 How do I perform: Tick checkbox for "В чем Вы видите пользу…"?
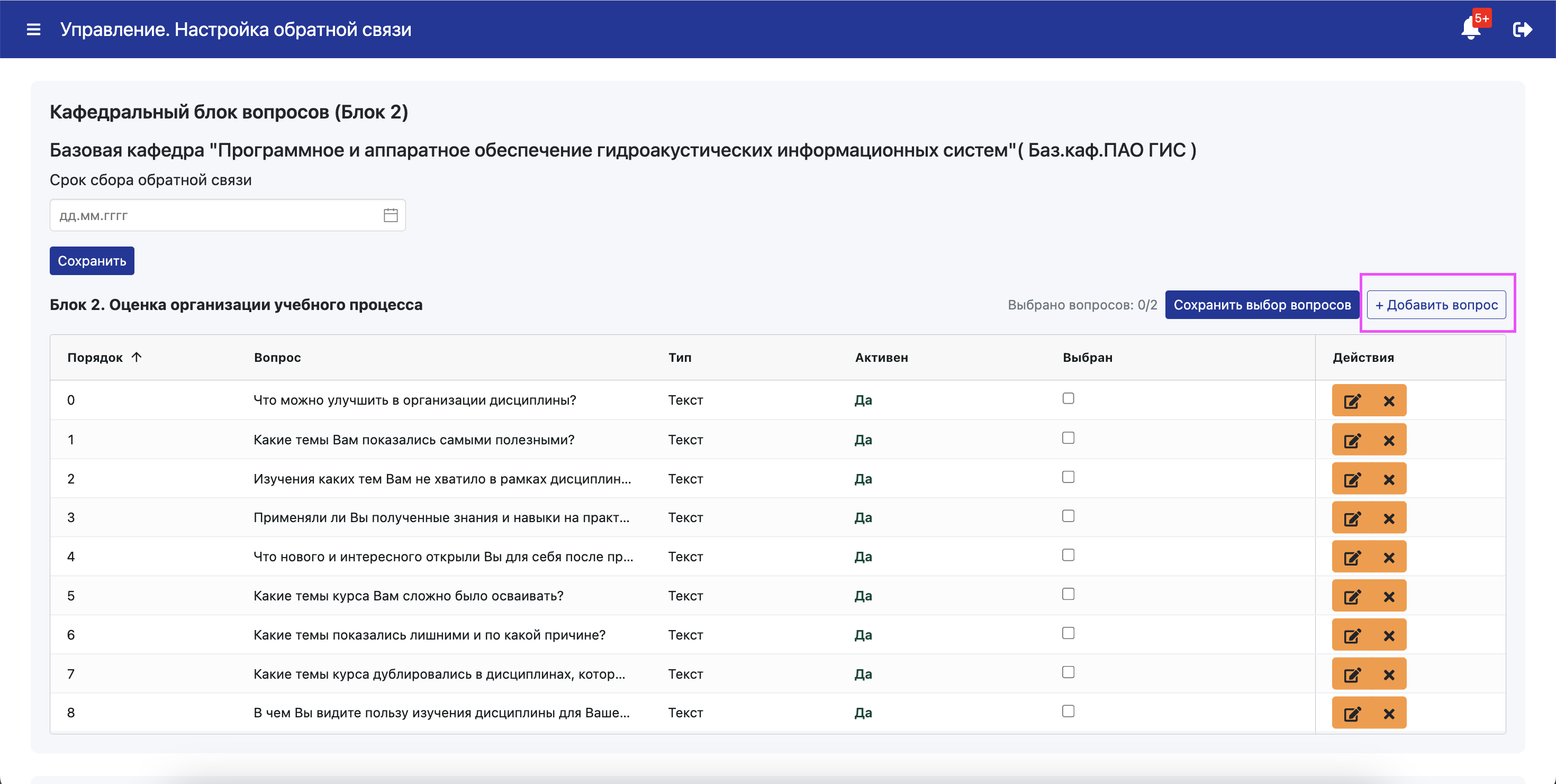[1068, 711]
